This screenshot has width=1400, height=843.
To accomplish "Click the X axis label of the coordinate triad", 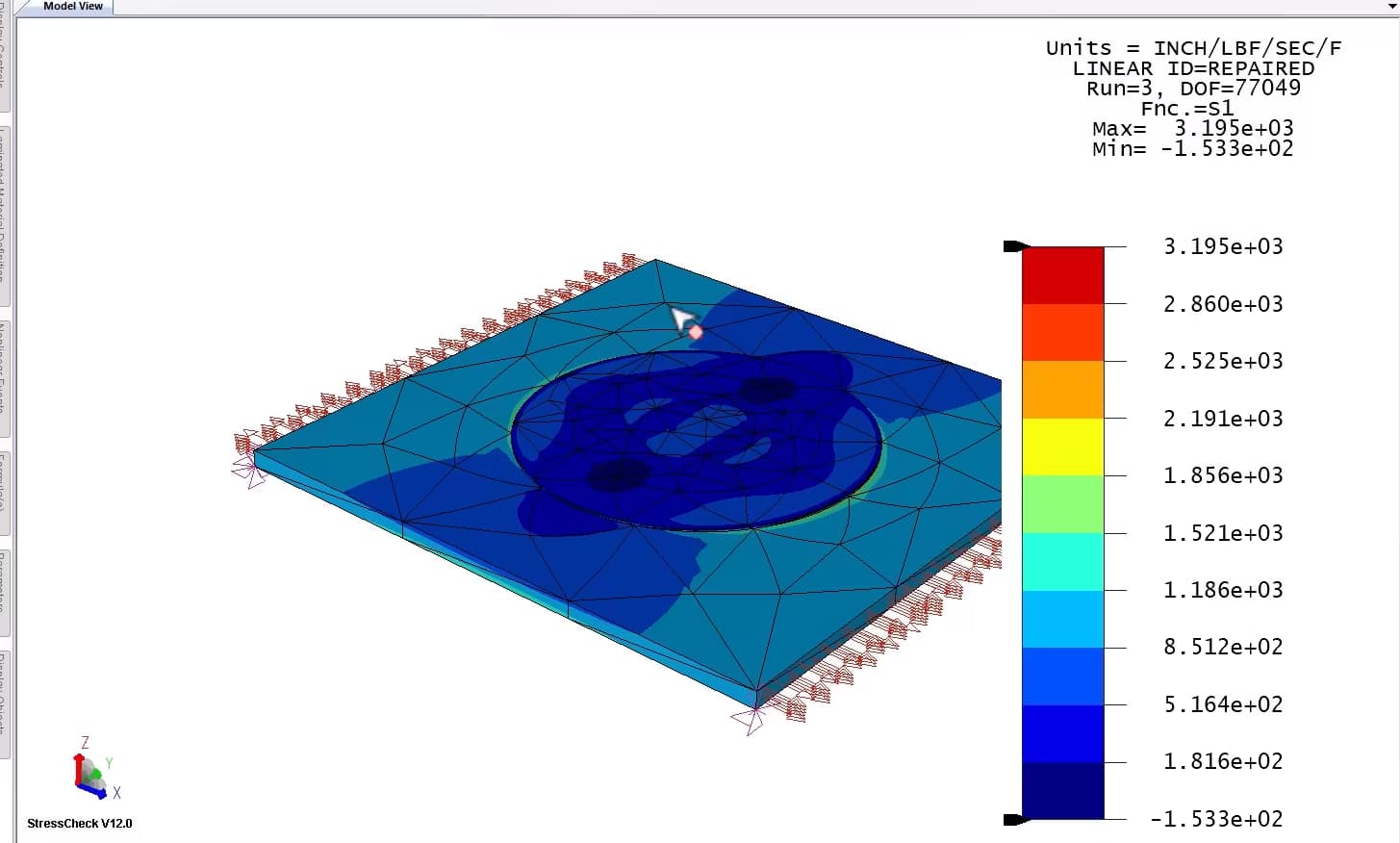I will [116, 793].
